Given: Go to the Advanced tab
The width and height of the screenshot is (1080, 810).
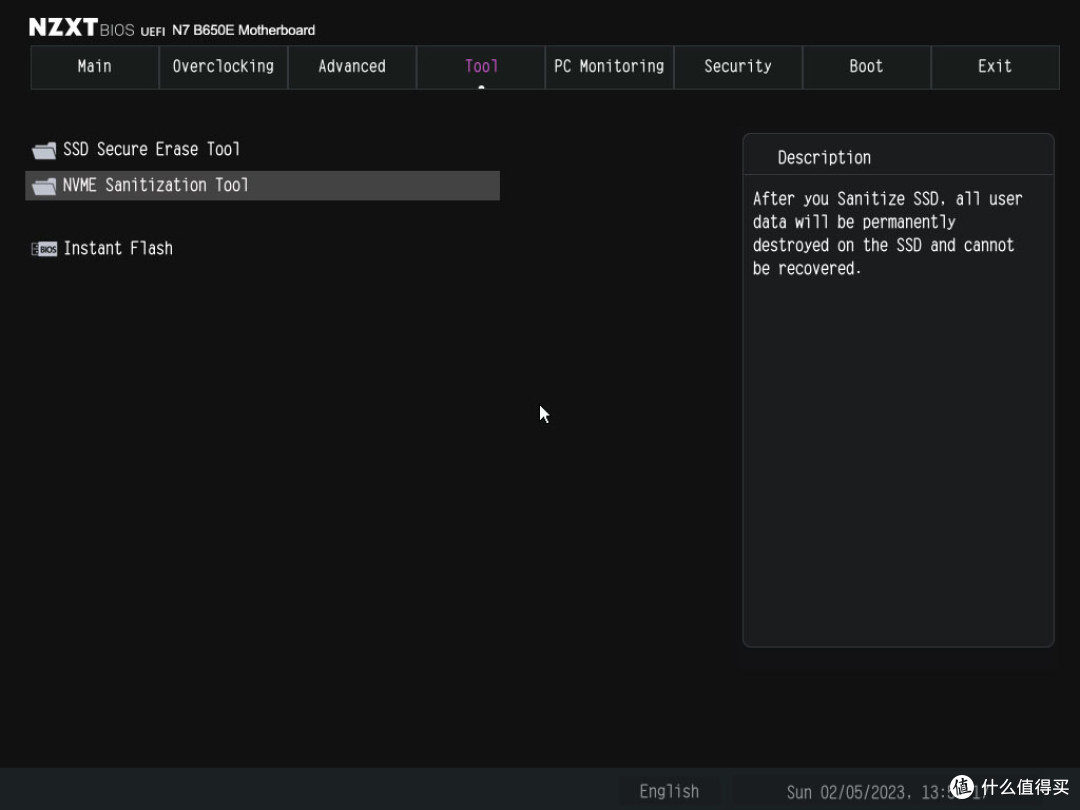Looking at the screenshot, I should 352,67.
